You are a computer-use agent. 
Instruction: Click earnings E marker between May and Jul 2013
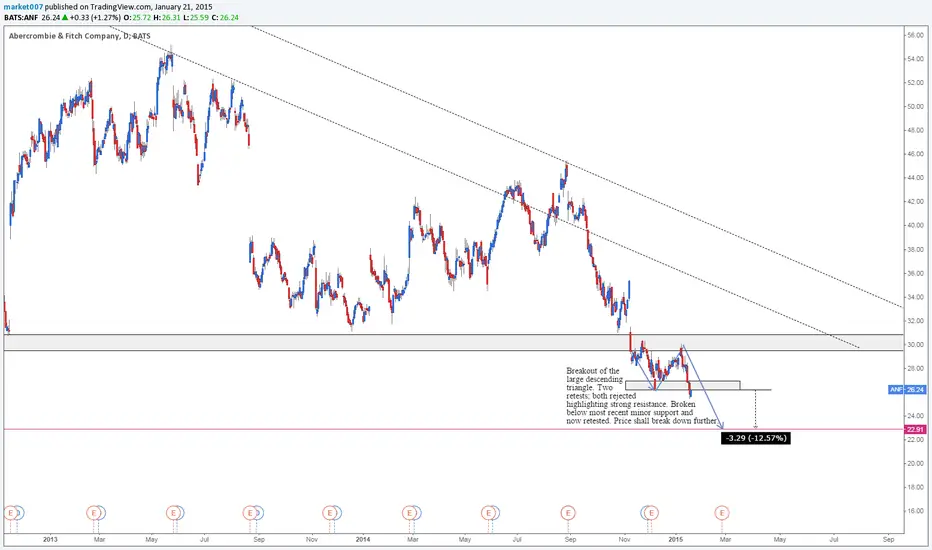tap(173, 513)
